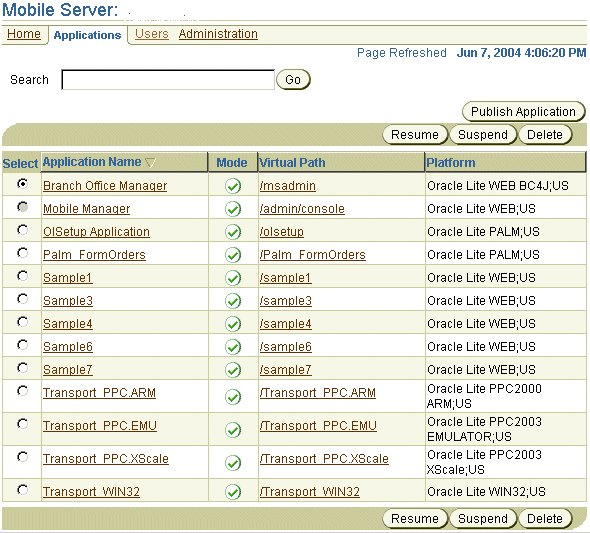The height and width of the screenshot is (533, 590).
Task: Follow the /olsetup virtual path link
Action: pos(282,232)
